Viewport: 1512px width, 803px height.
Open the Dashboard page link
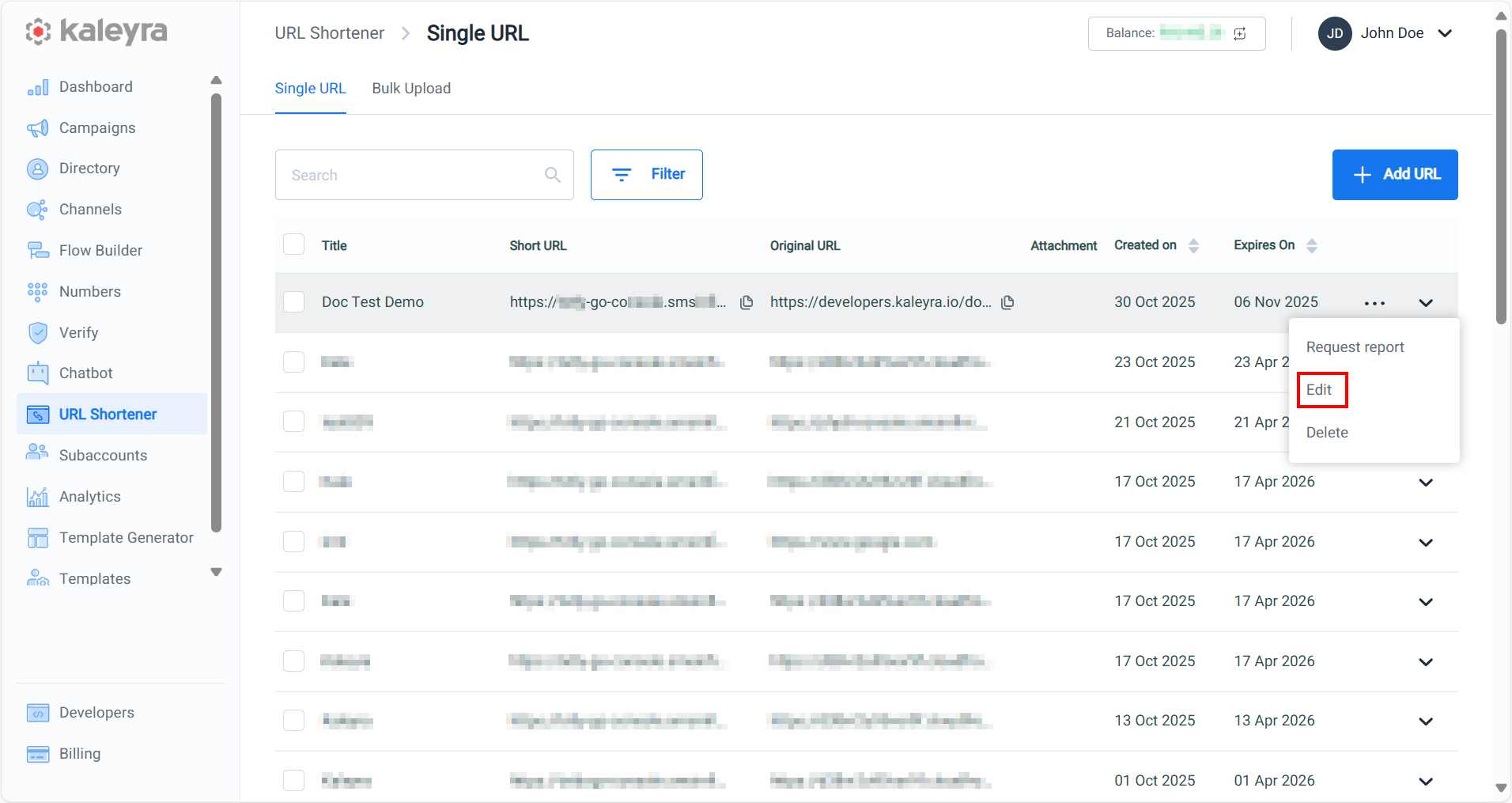coord(96,87)
